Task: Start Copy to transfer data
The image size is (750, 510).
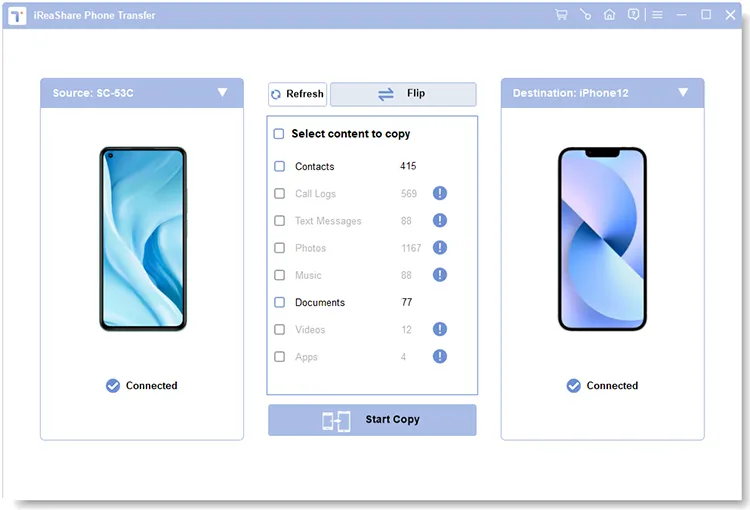Action: (x=372, y=420)
